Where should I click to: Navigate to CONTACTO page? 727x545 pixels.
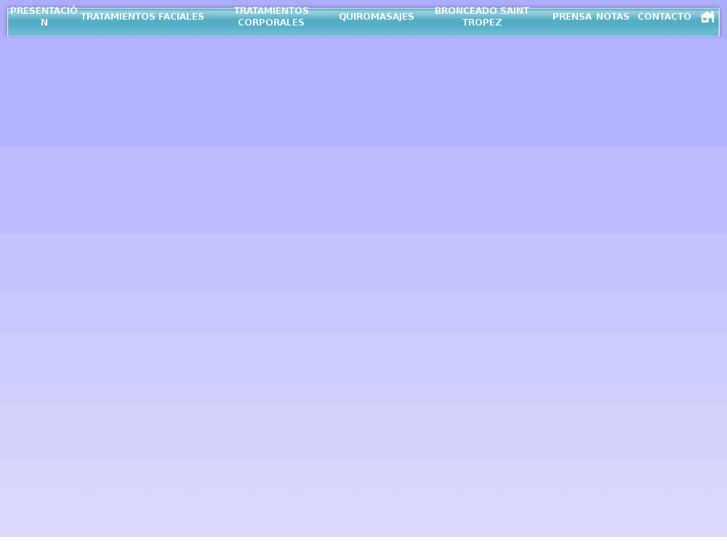pyautogui.click(x=664, y=17)
